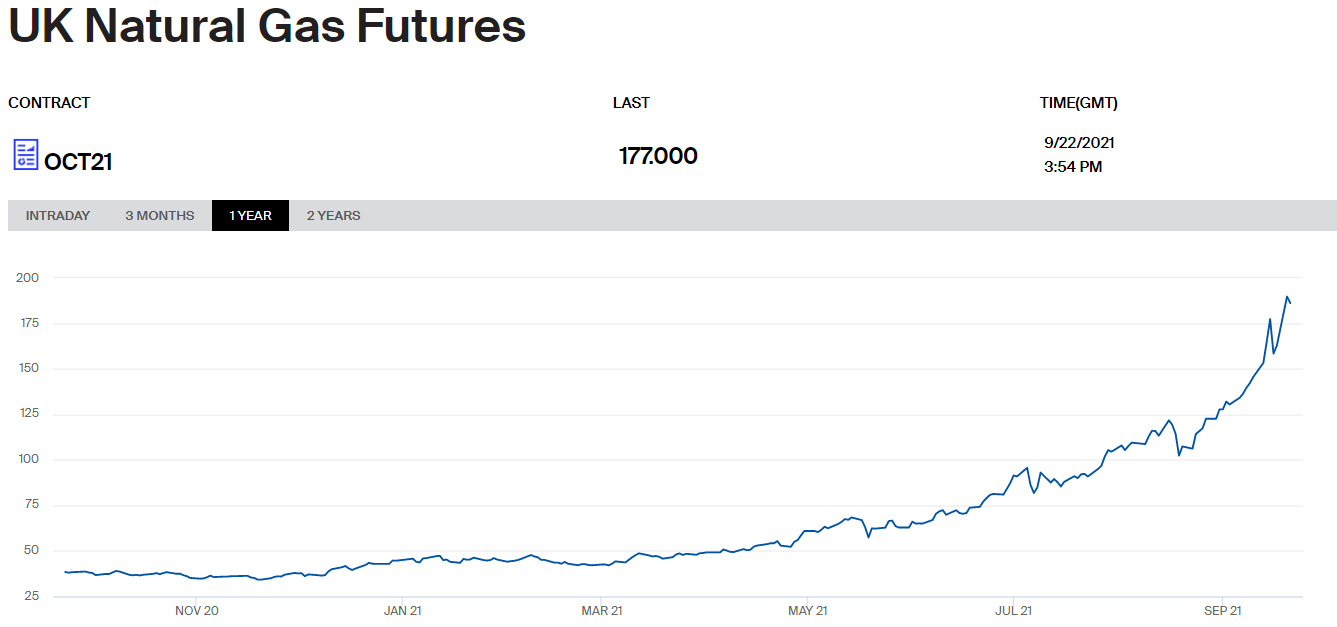Click the UK Natural Gas Futures heading

[x=267, y=27]
